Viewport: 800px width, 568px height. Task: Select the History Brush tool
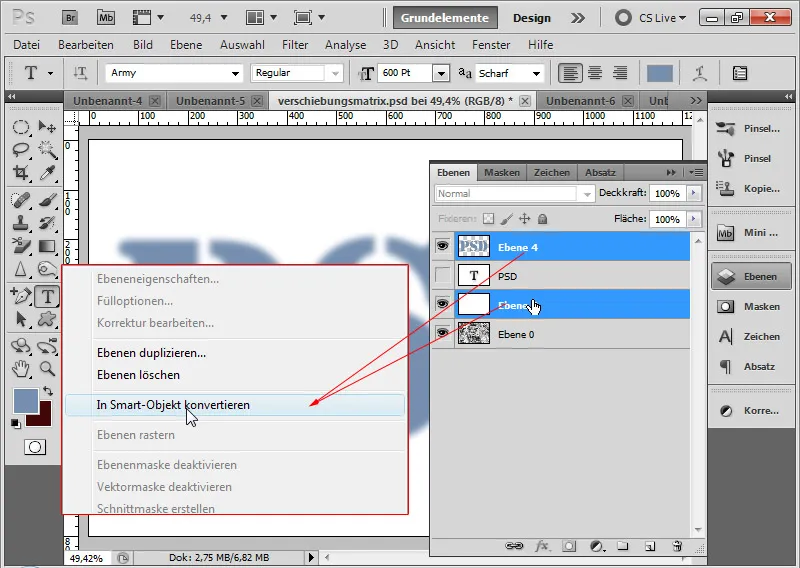click(47, 223)
